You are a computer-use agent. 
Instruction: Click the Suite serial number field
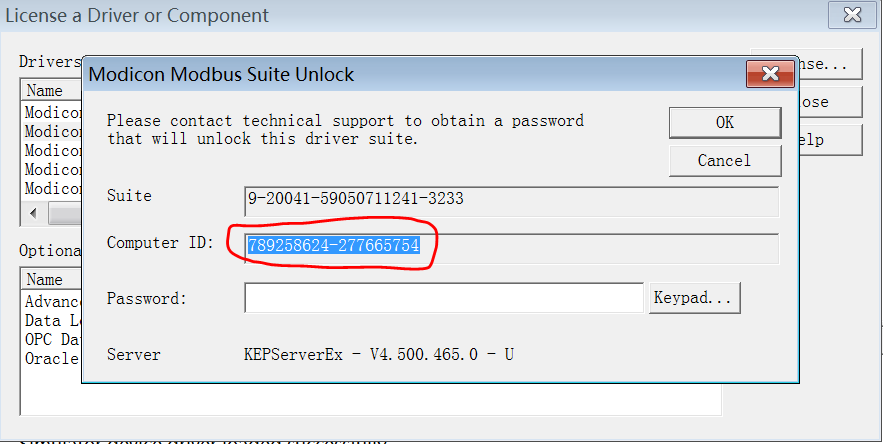coord(510,199)
